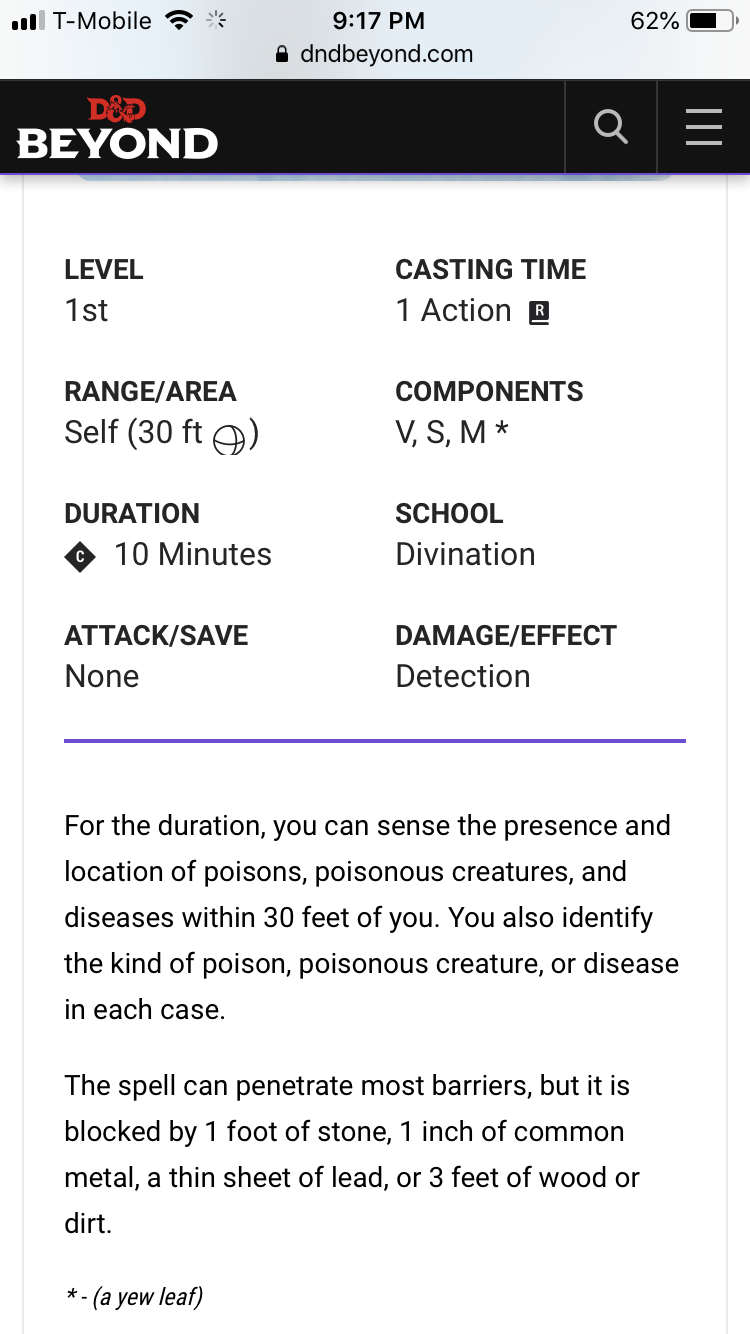Viewport: 750px width, 1334px height.
Task: Open the hamburger navigation menu
Action: (704, 127)
